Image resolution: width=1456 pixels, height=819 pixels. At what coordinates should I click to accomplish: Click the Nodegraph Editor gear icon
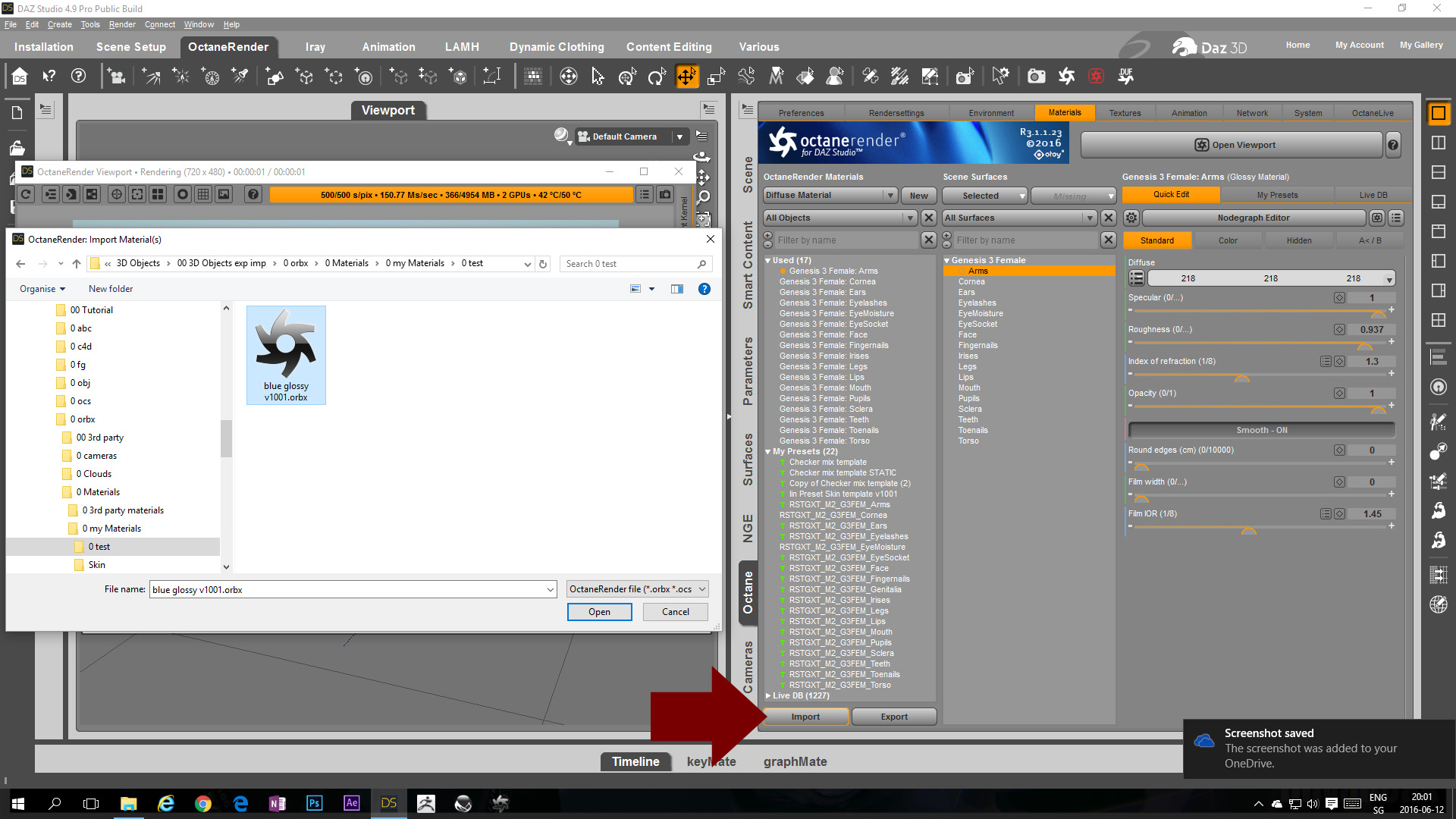click(x=1131, y=218)
